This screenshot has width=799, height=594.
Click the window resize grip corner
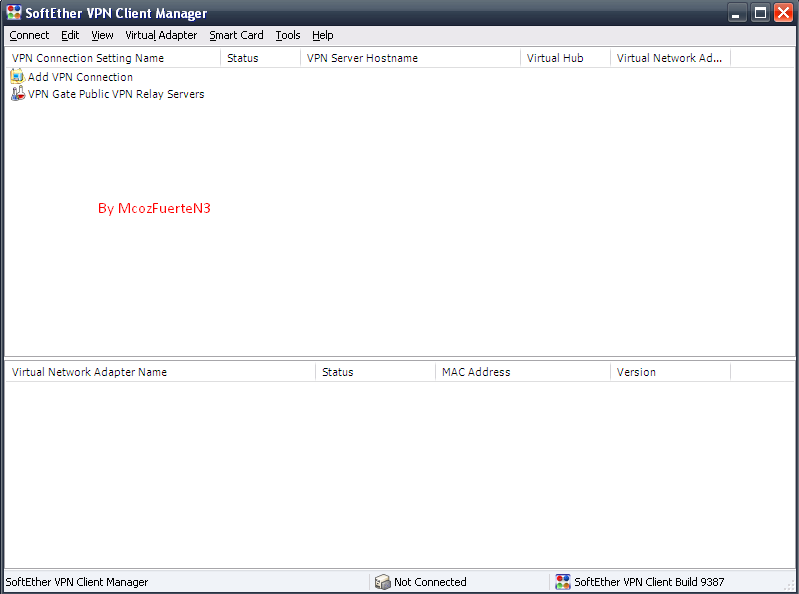[x=790, y=585]
